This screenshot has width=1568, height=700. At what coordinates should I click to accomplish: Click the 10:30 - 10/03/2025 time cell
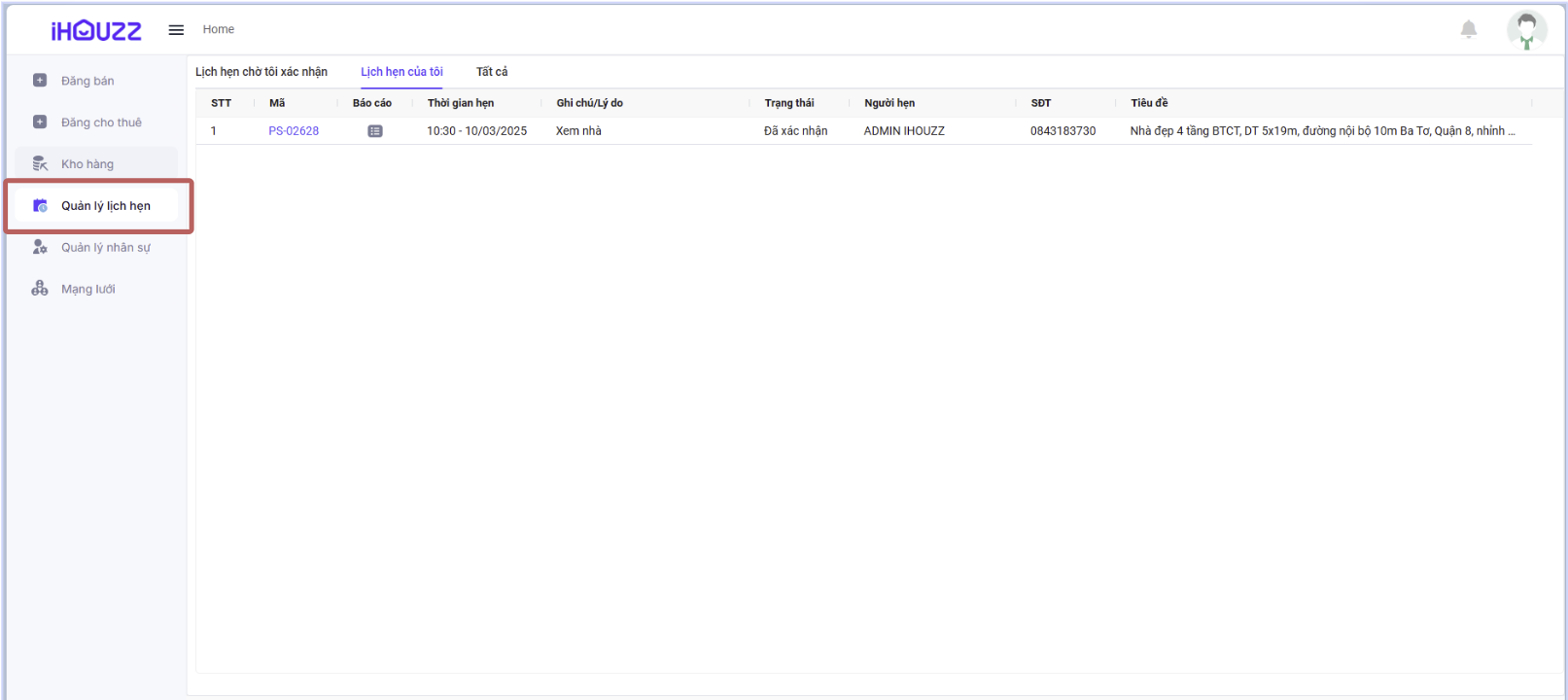(477, 131)
